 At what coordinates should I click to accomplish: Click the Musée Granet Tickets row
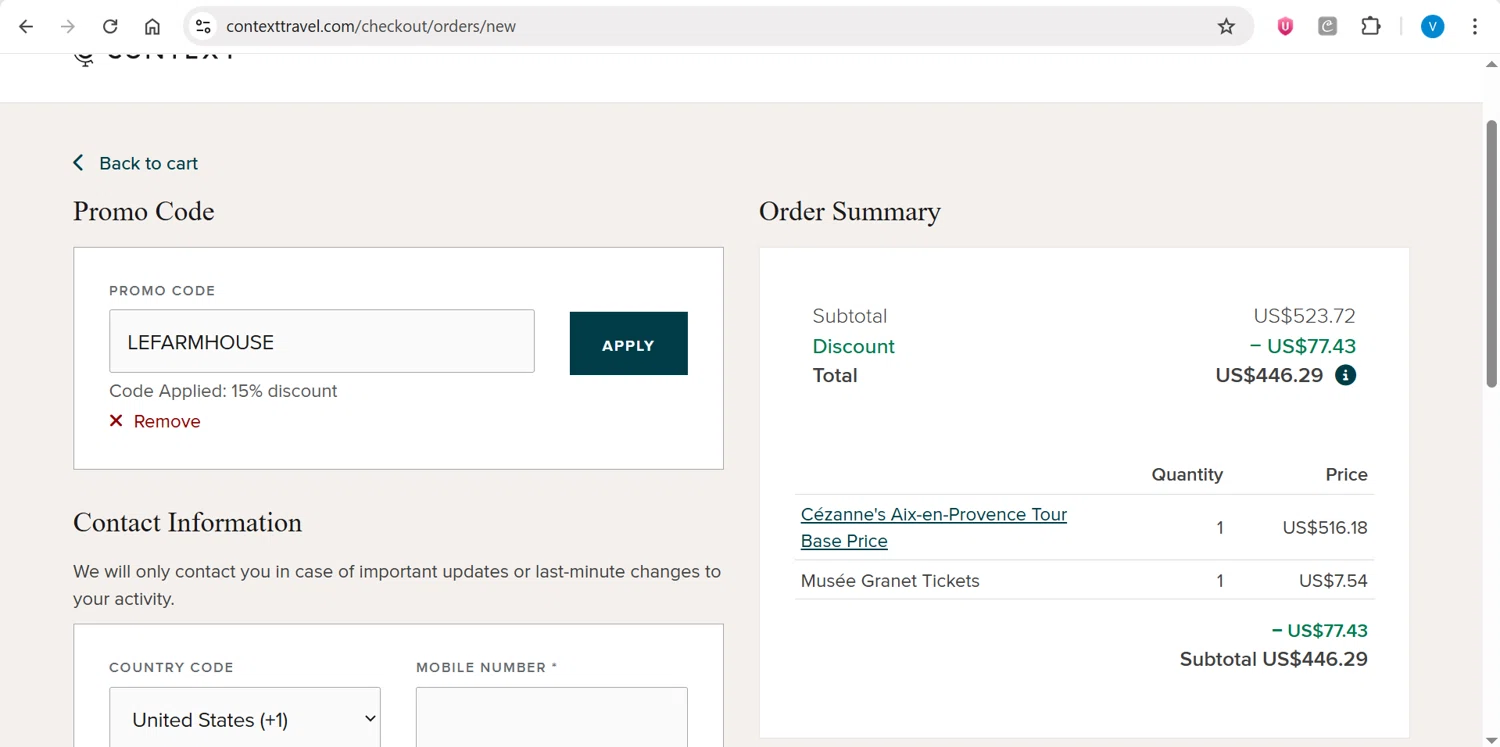pos(1084,580)
